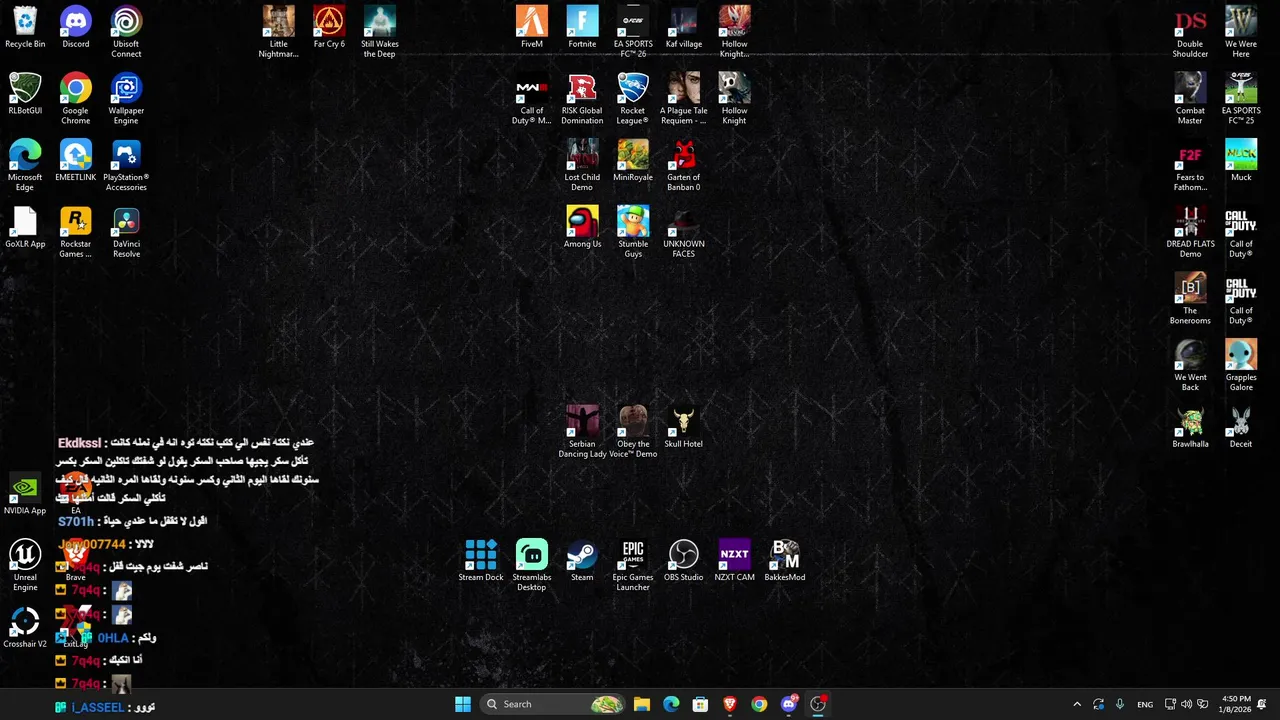Select the Lost Child Demo icon
The image size is (1280, 720).
pos(582,166)
